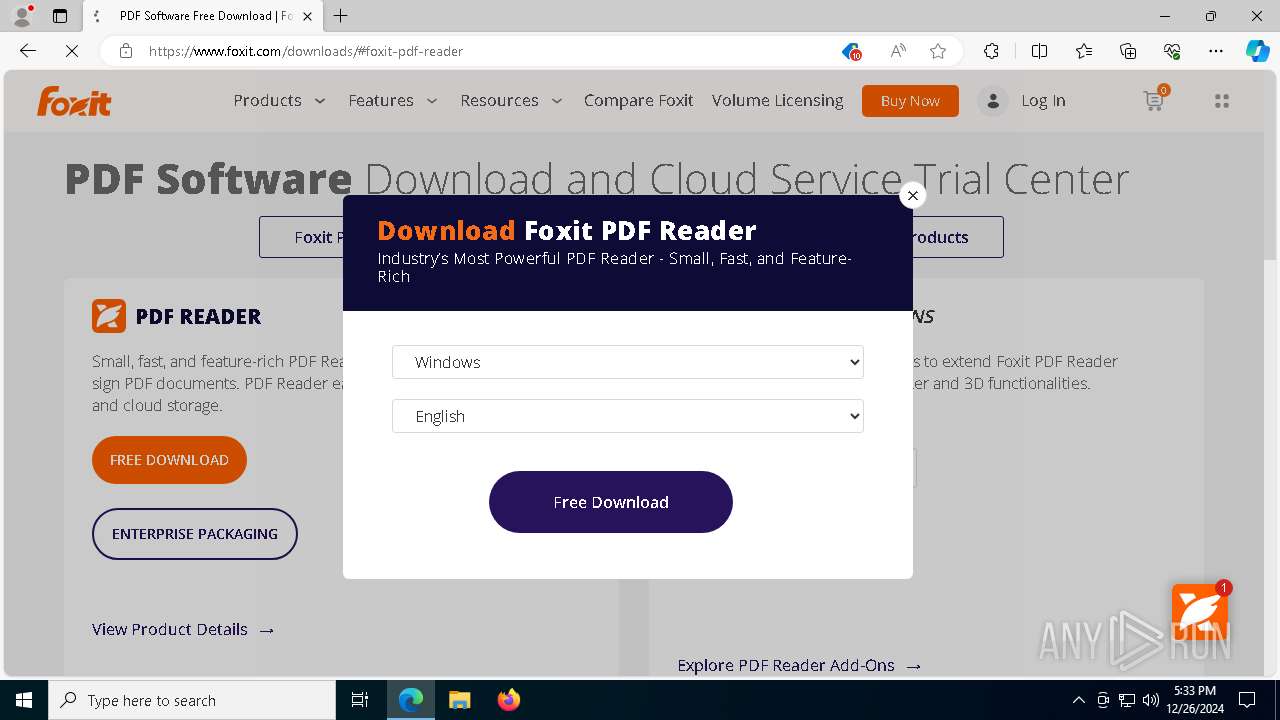Screen dimensions: 1280x720
Task: View site information lock icon
Action: click(x=126, y=51)
